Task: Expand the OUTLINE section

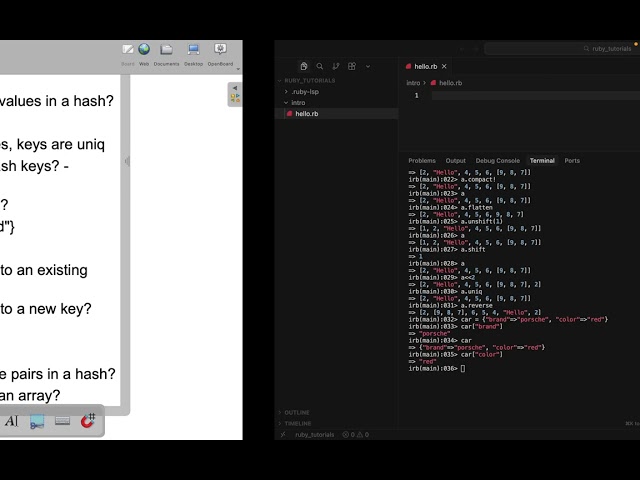Action: [297, 412]
